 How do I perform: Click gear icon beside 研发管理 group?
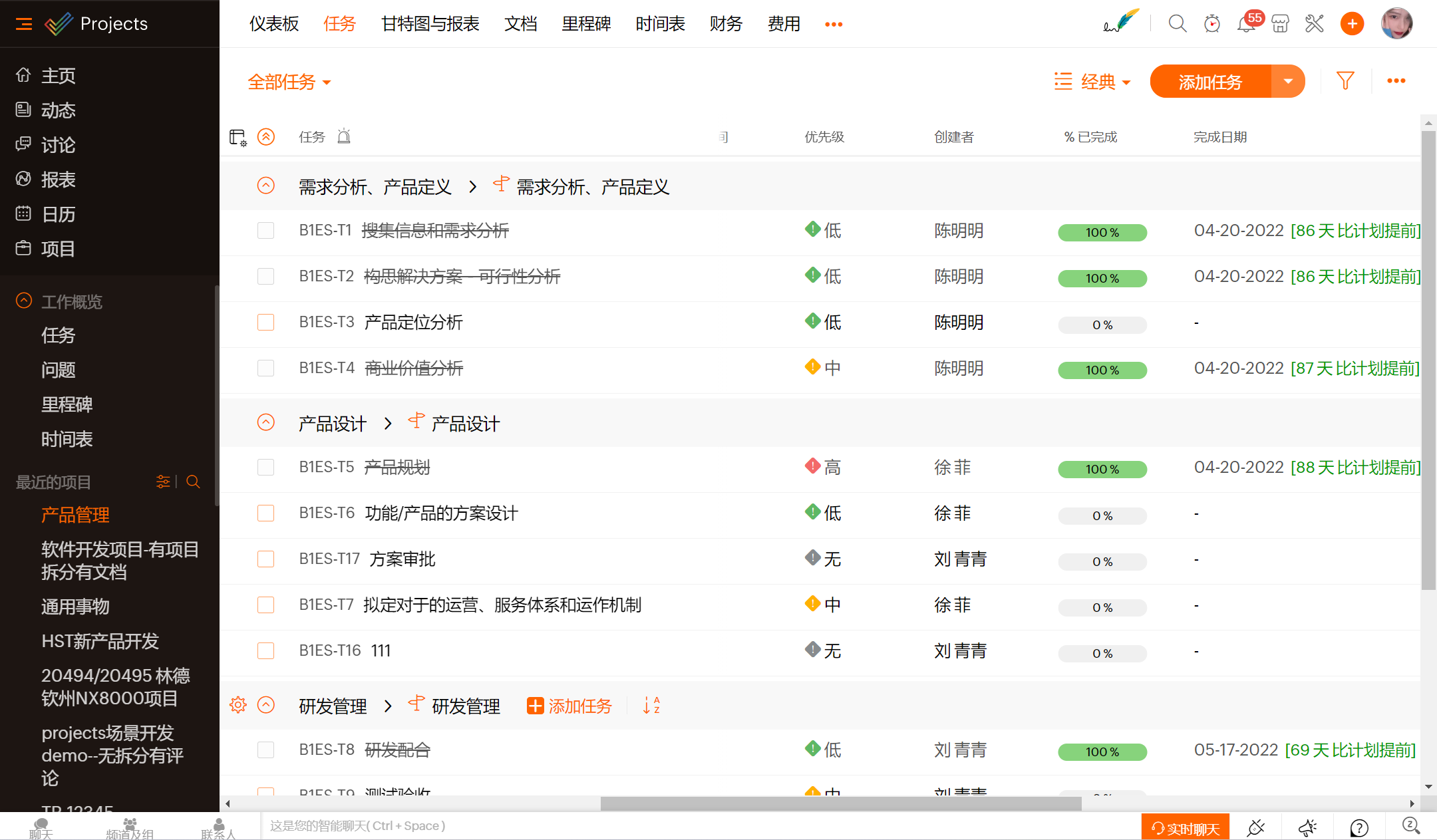click(x=238, y=705)
